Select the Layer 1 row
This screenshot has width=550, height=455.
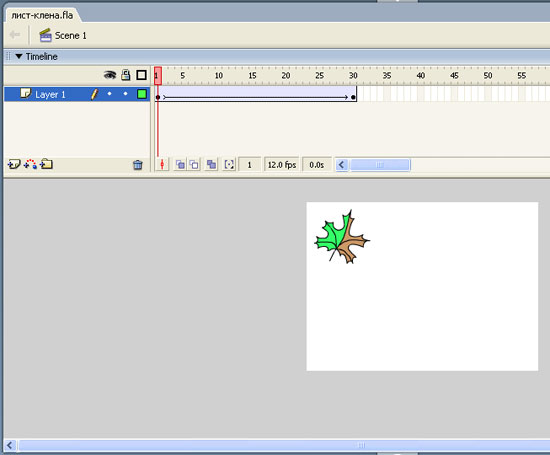click(77, 94)
